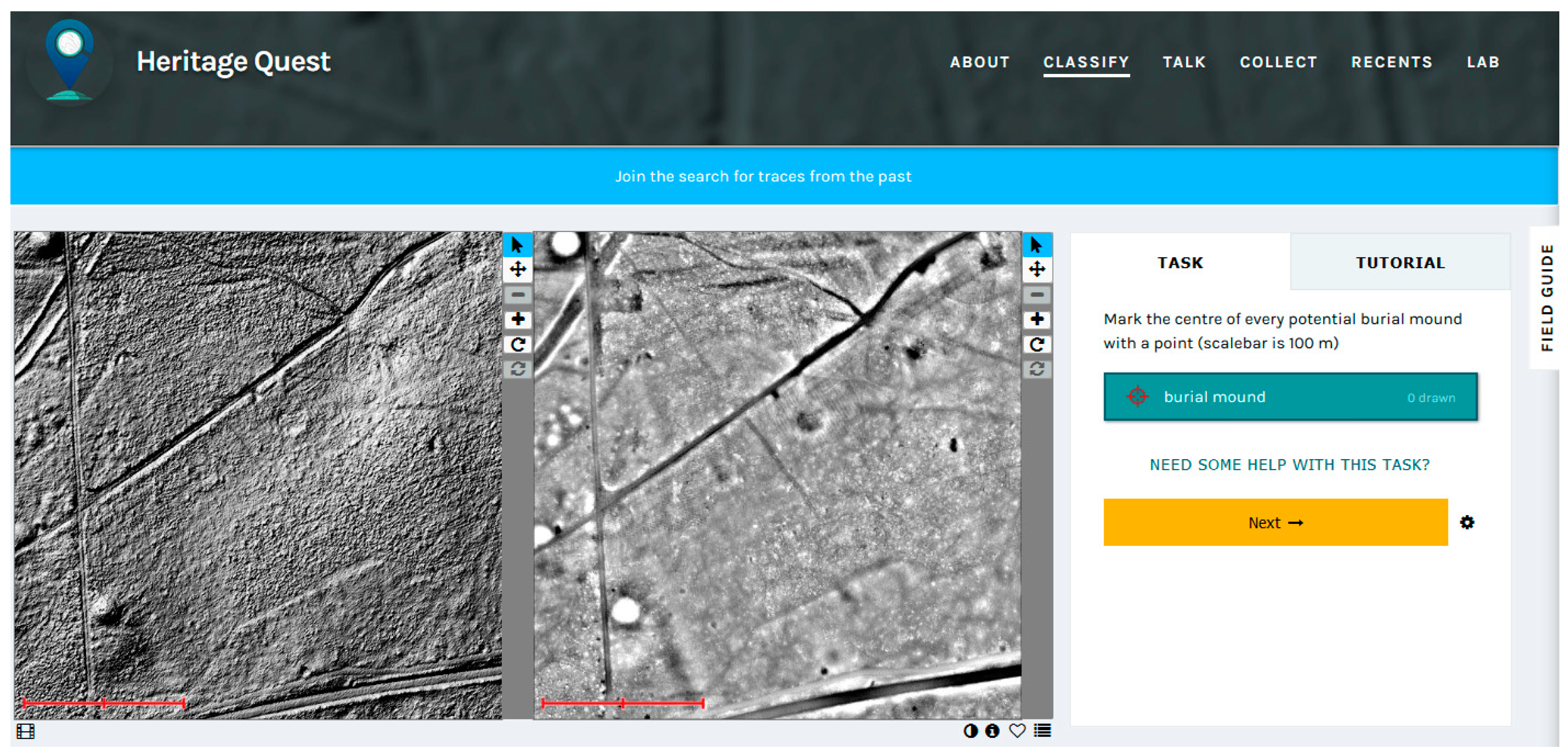Image resolution: width=1568 pixels, height=756 pixels.
Task: Open the subject metadata list icon
Action: [1042, 730]
